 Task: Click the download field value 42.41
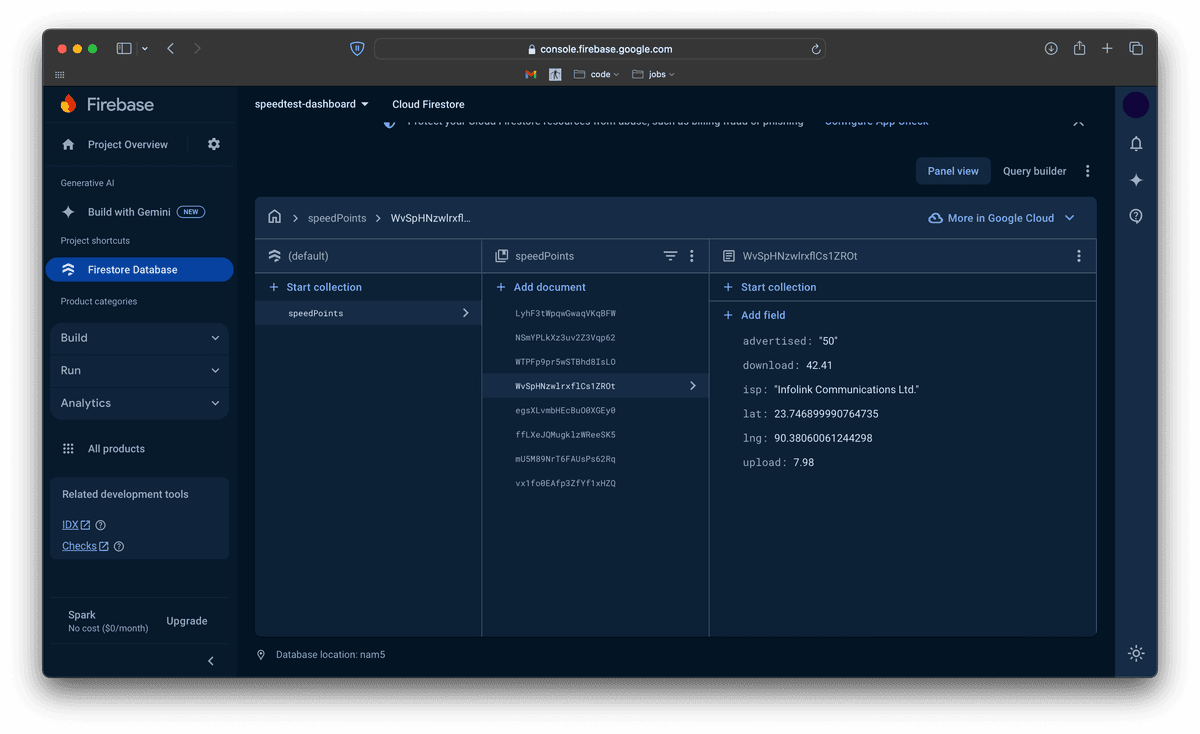click(818, 366)
